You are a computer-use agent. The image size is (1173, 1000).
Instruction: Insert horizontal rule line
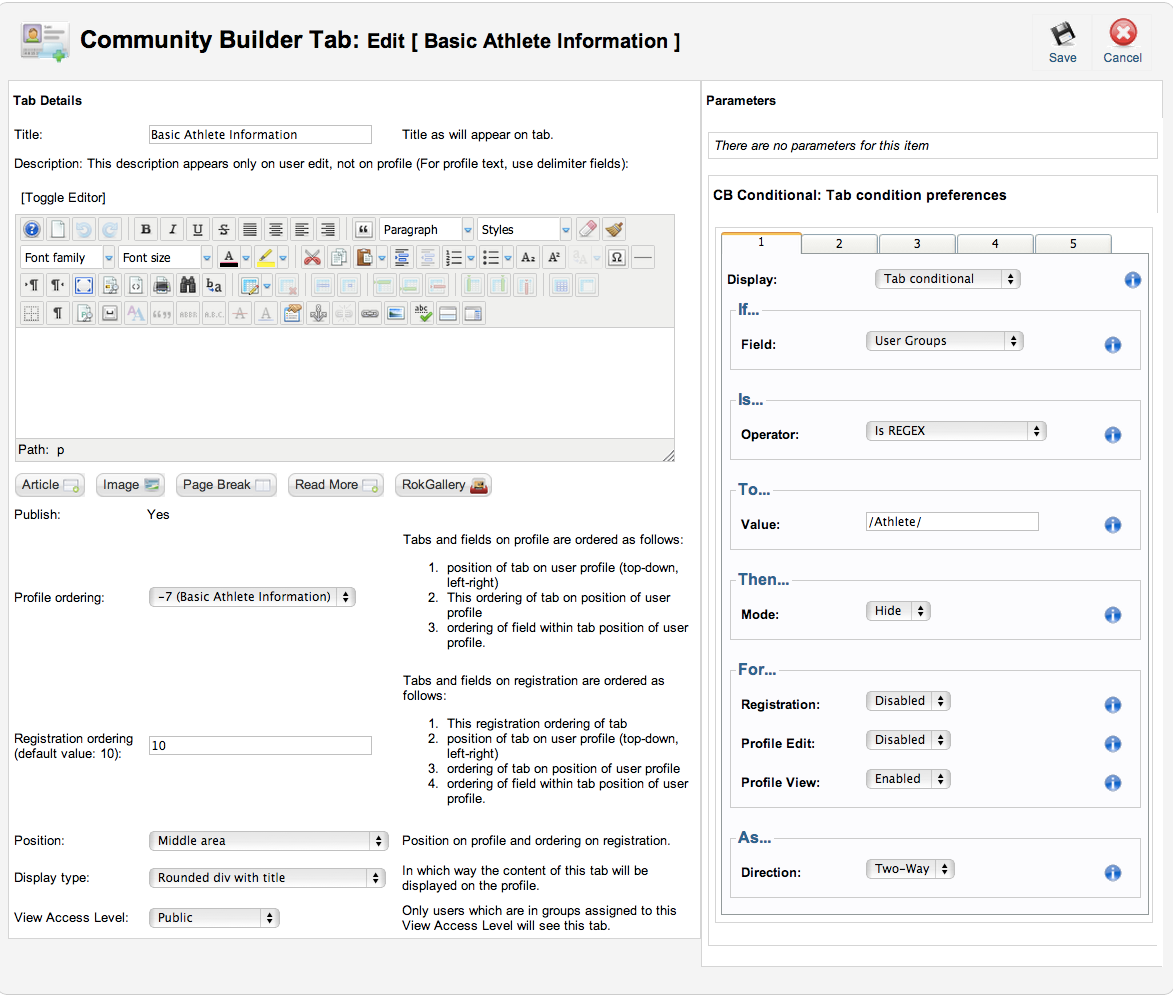coord(643,257)
